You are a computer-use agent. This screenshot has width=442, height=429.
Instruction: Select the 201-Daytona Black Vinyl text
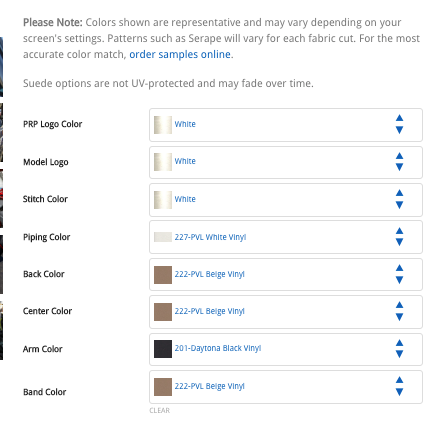[x=218, y=348]
